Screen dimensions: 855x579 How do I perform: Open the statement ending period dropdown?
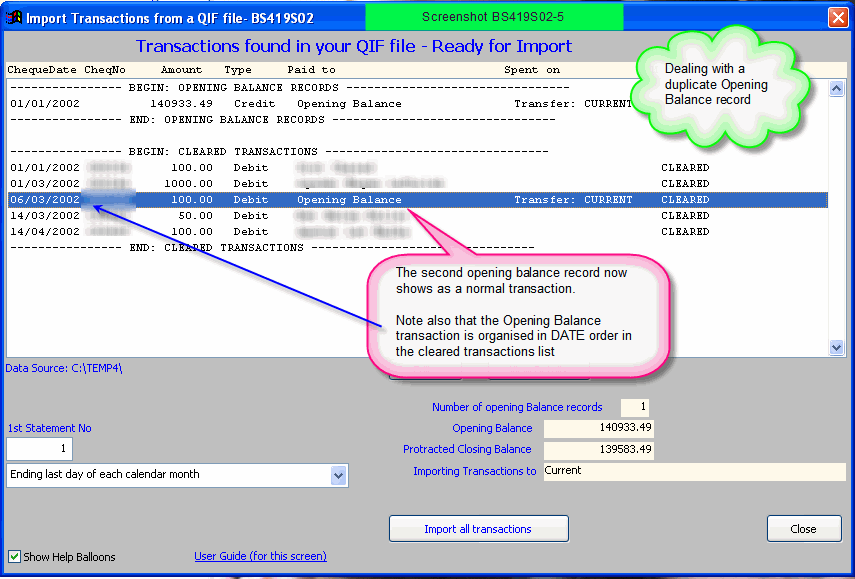(337, 475)
